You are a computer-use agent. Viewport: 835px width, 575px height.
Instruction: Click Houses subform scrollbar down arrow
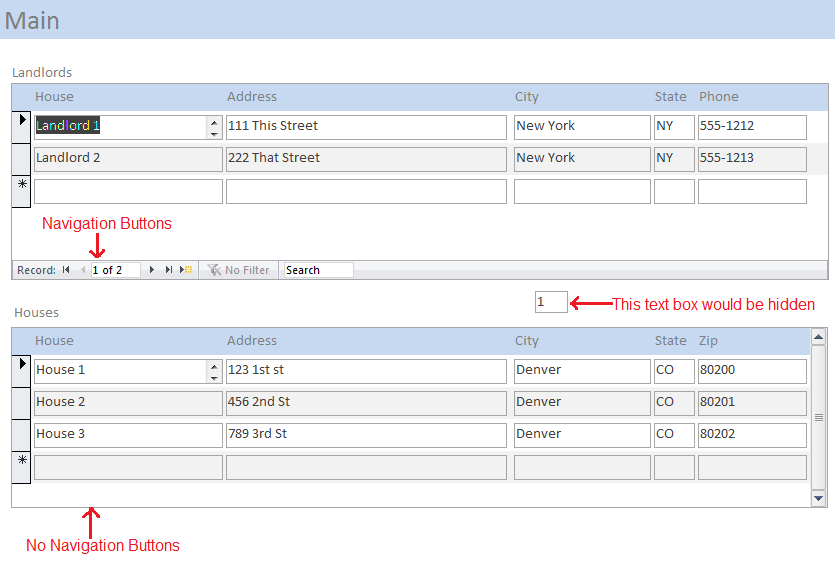tap(818, 499)
